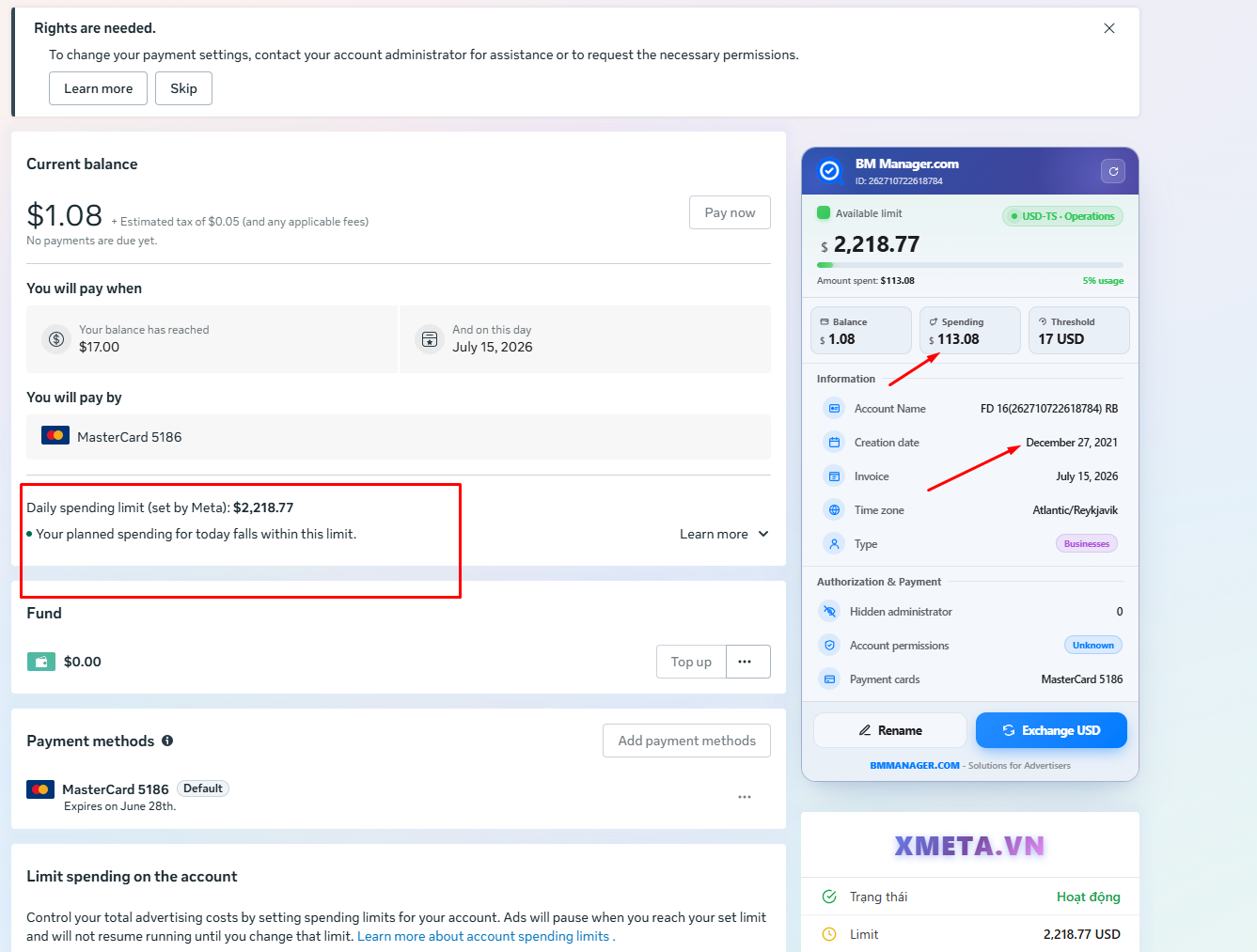Click the $1.08 current balance amount
The image size is (1257, 952).
click(x=64, y=215)
